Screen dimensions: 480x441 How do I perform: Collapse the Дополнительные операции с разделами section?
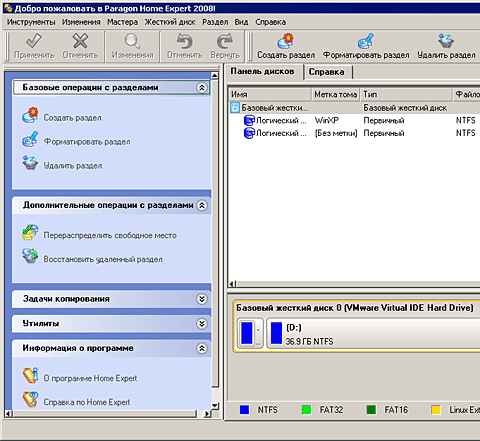[x=202, y=205]
